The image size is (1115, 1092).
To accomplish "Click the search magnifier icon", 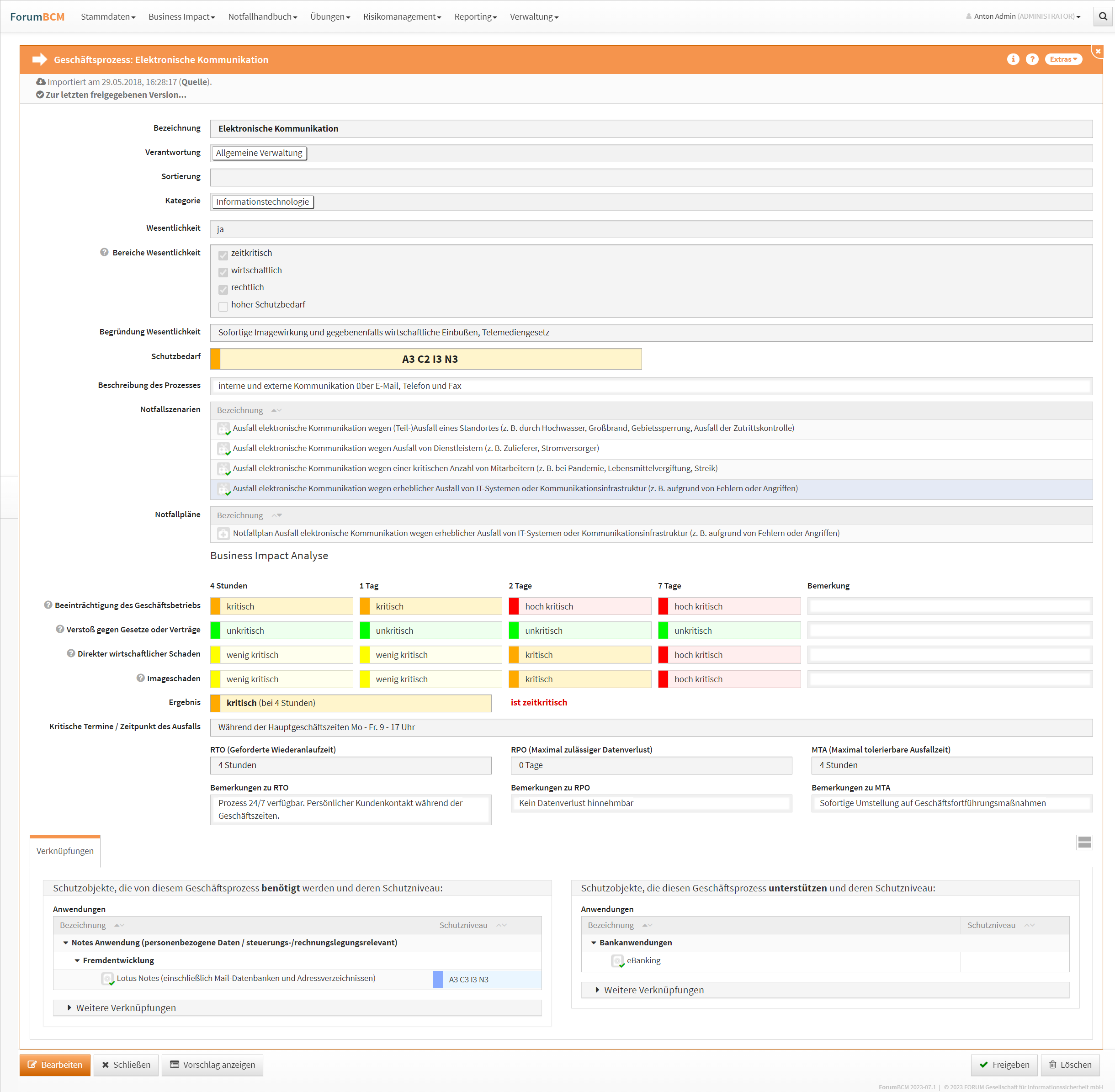I will click(x=1102, y=16).
